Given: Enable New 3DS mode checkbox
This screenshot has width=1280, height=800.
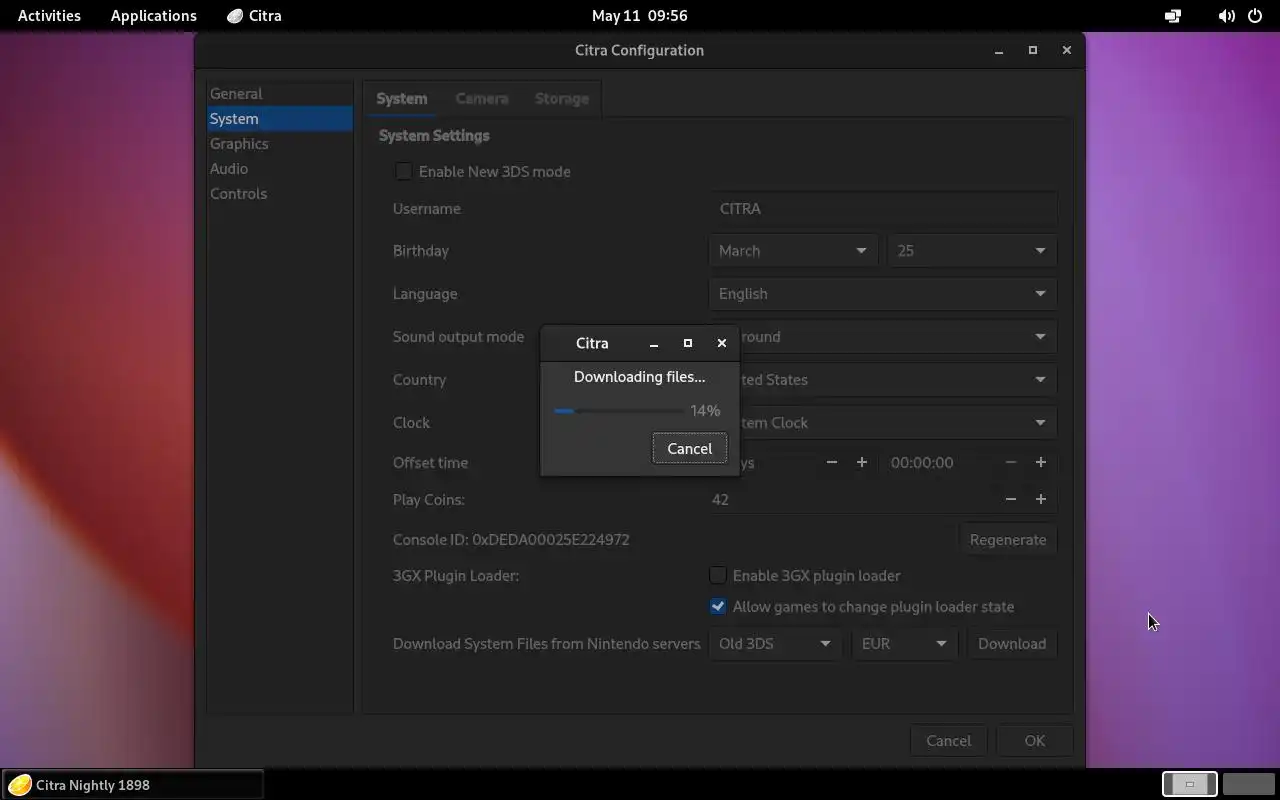Looking at the screenshot, I should [404, 171].
